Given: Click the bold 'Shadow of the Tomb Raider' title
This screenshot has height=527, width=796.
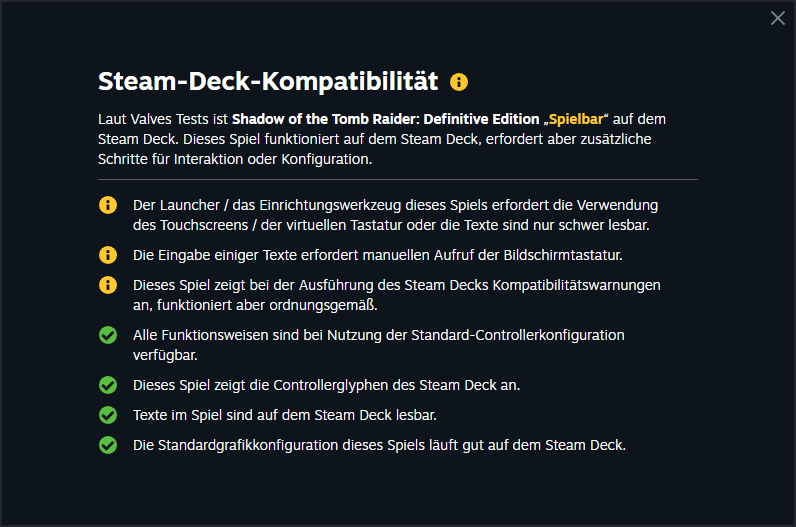Looking at the screenshot, I should point(386,119).
